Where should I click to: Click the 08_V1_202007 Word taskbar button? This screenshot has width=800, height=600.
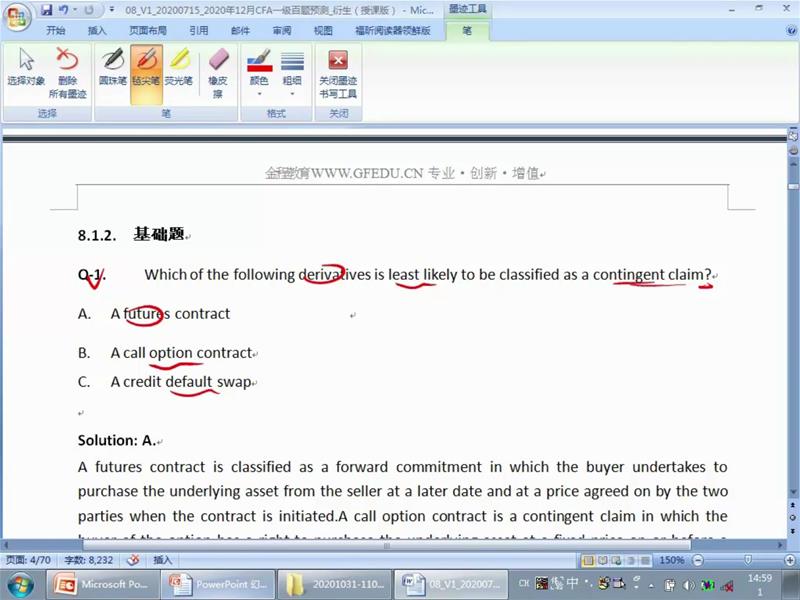(452, 585)
